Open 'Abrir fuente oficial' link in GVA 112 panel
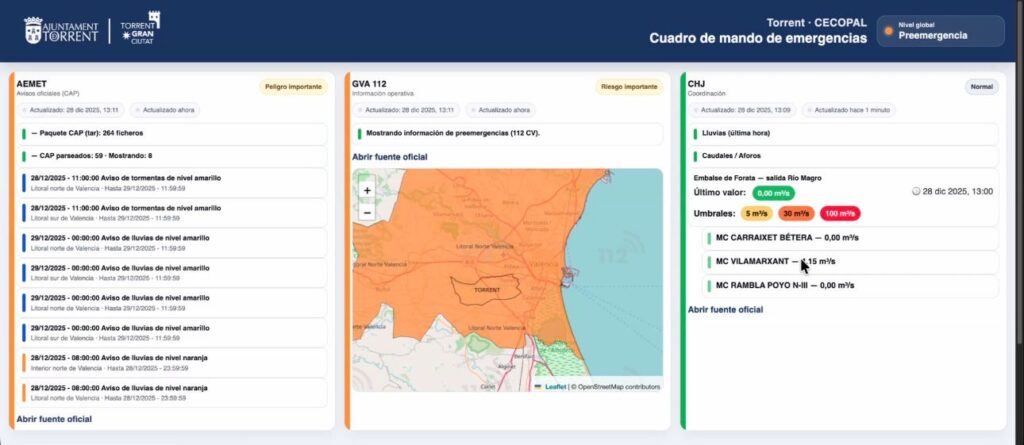 pos(390,157)
